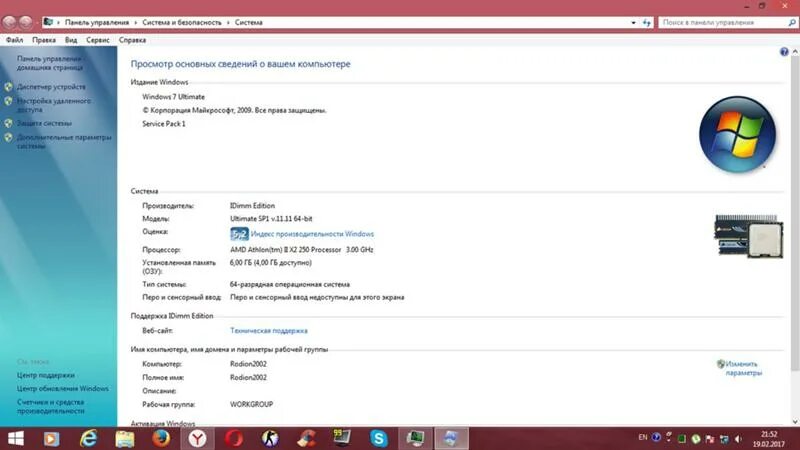
Task: Click the vertical scrollbar thumb
Action: click(x=795, y=214)
